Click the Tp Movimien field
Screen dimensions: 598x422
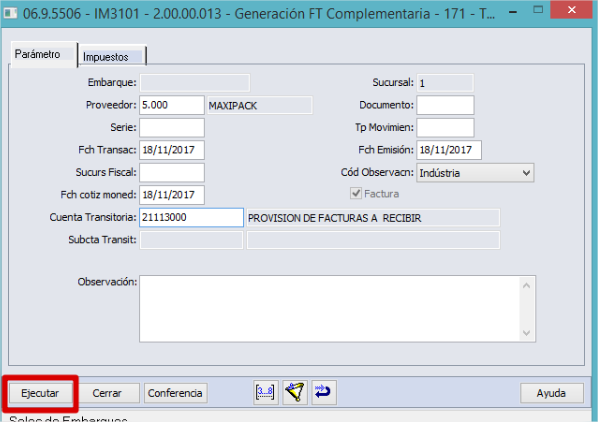(445, 127)
